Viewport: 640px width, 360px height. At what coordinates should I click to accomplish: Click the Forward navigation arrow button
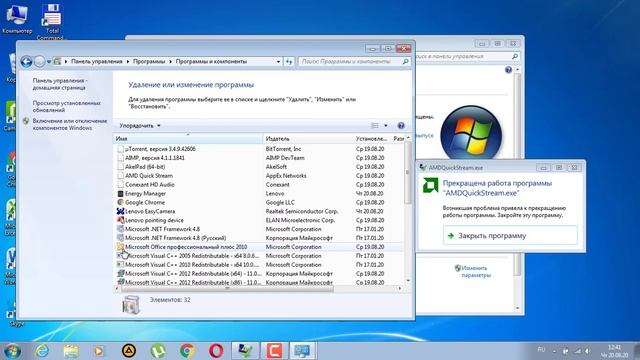pos(40,62)
